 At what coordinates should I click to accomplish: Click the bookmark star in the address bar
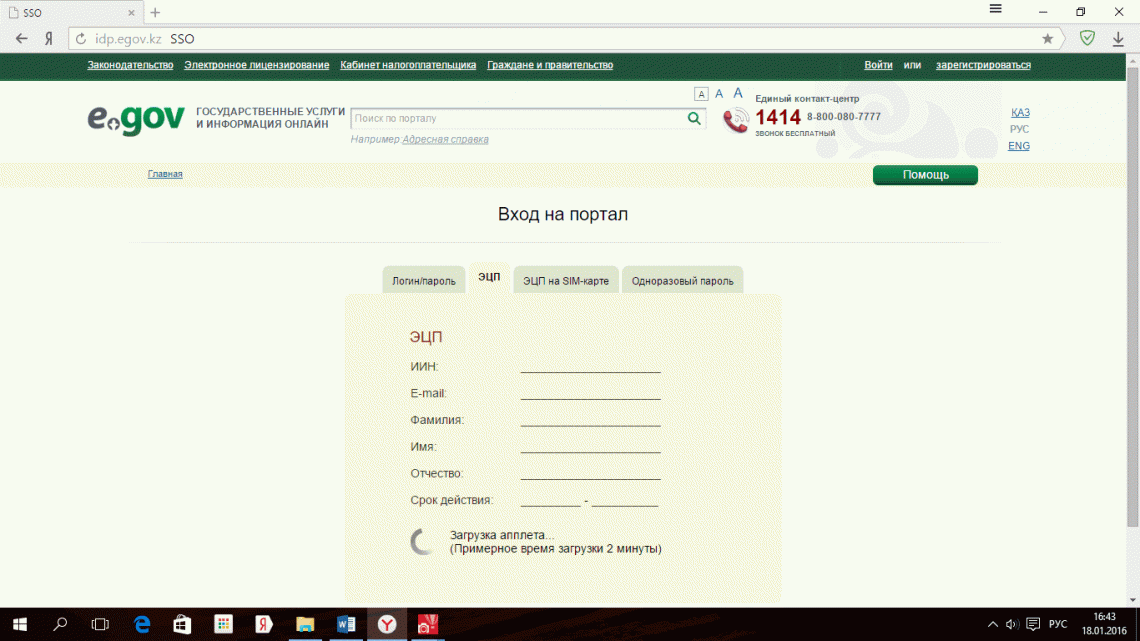tap(1047, 39)
